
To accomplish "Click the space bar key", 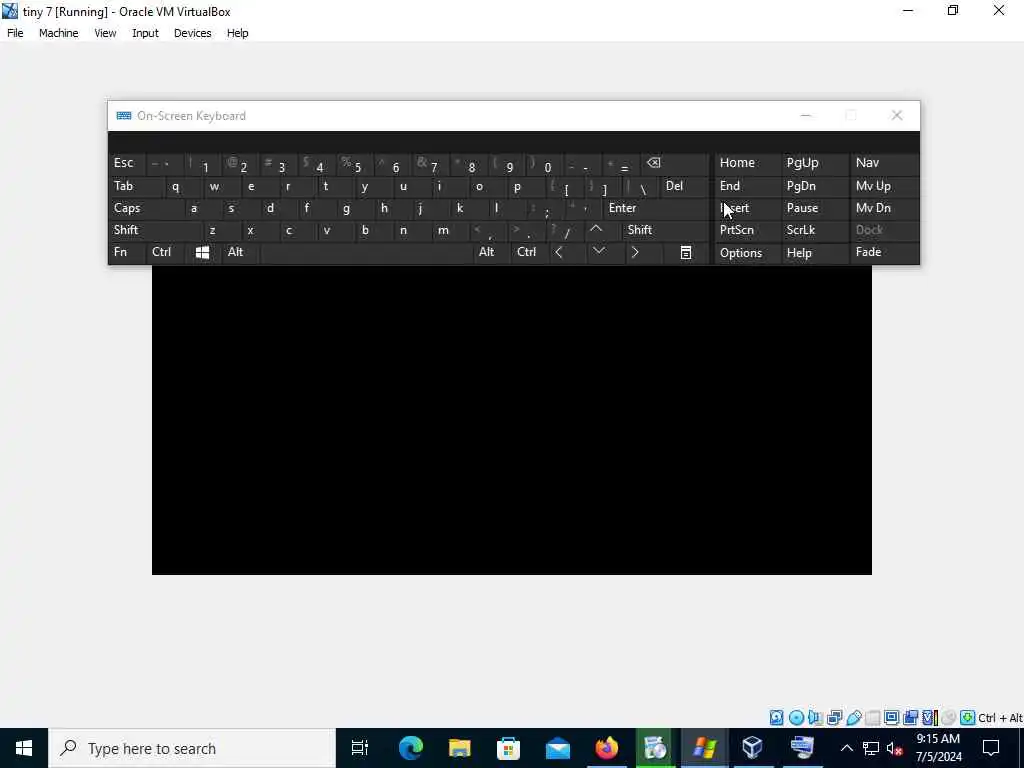I will click(366, 252).
